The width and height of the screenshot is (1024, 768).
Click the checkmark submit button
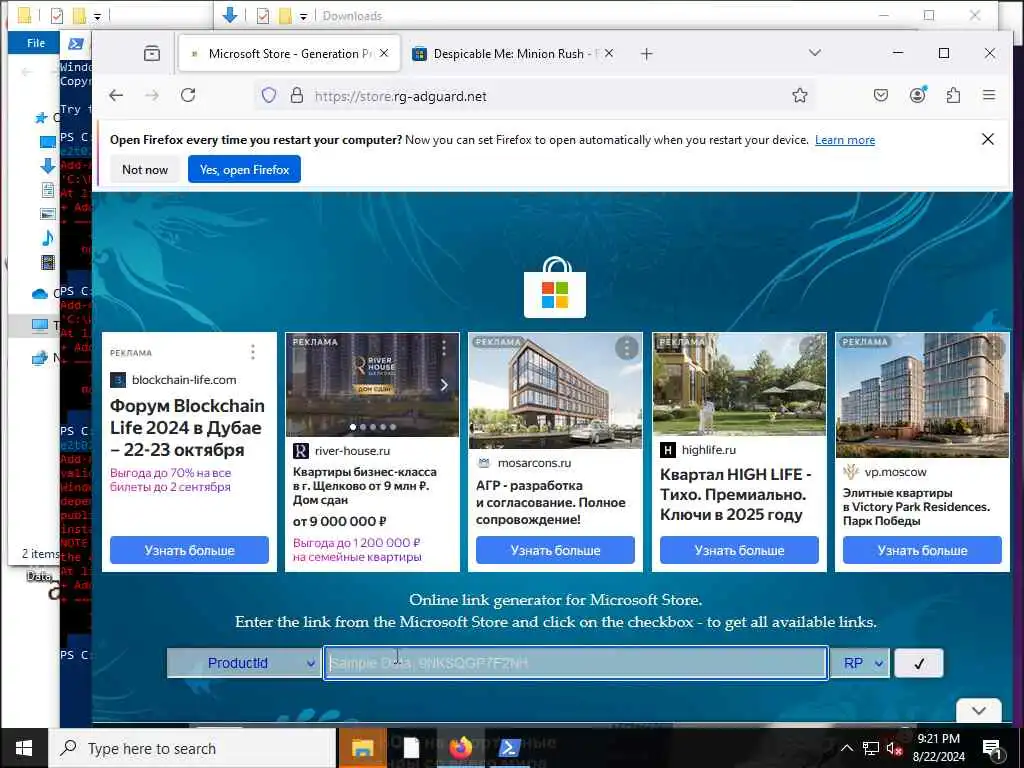(x=919, y=663)
